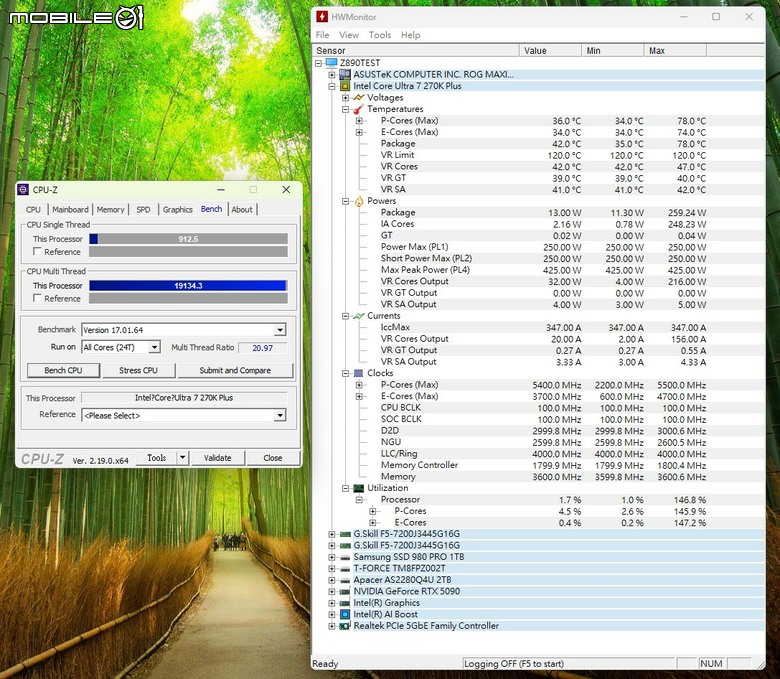Open the Tools dropdown arrow in CPU-Z

[183, 458]
